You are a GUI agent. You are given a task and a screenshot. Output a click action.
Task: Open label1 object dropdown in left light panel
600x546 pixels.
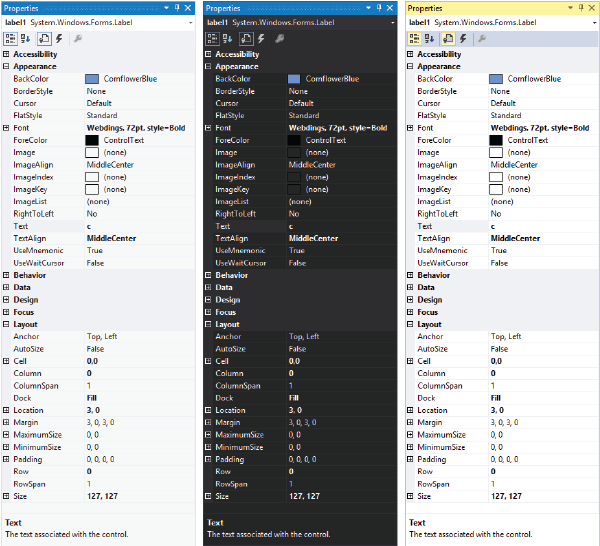pyautogui.click(x=190, y=23)
